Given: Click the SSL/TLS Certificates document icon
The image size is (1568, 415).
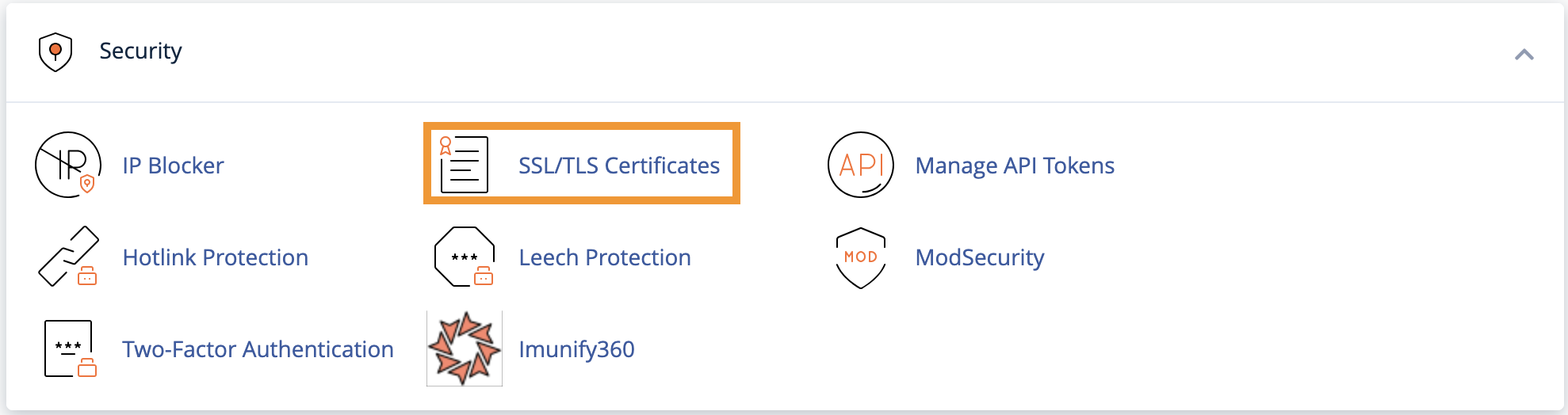Looking at the screenshot, I should point(465,164).
